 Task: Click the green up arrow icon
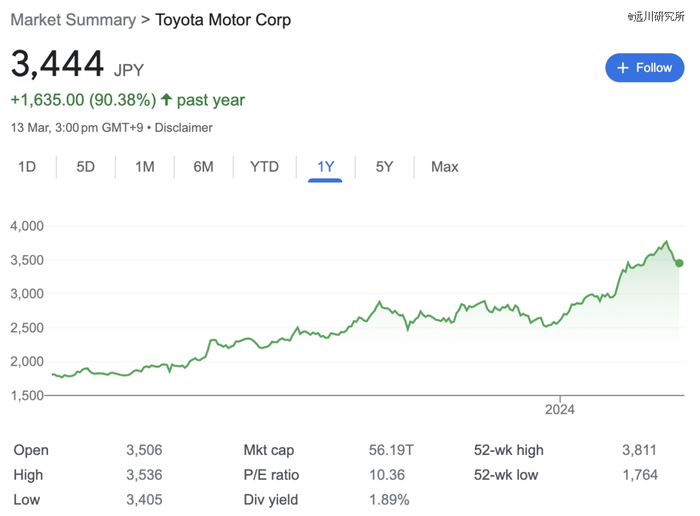pyautogui.click(x=167, y=100)
